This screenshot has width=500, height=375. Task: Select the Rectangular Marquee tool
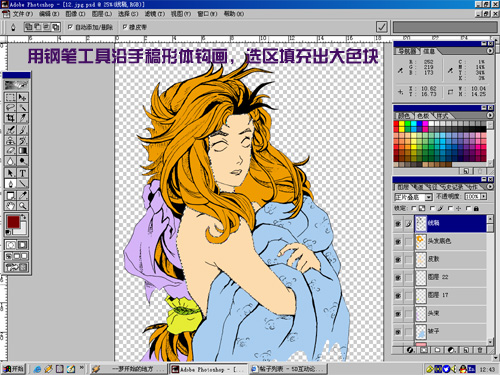point(10,97)
